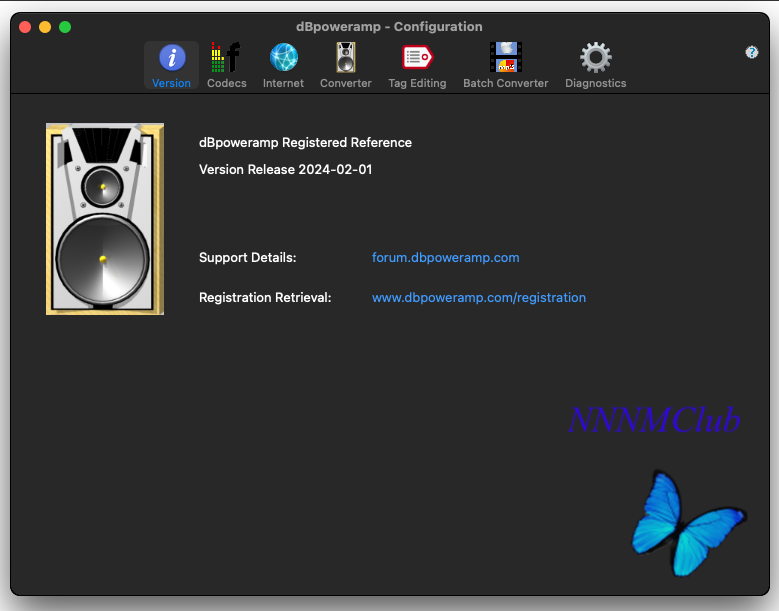The image size is (779, 611).
Task: Click the 'Support Details:' label
Action: click(247, 257)
